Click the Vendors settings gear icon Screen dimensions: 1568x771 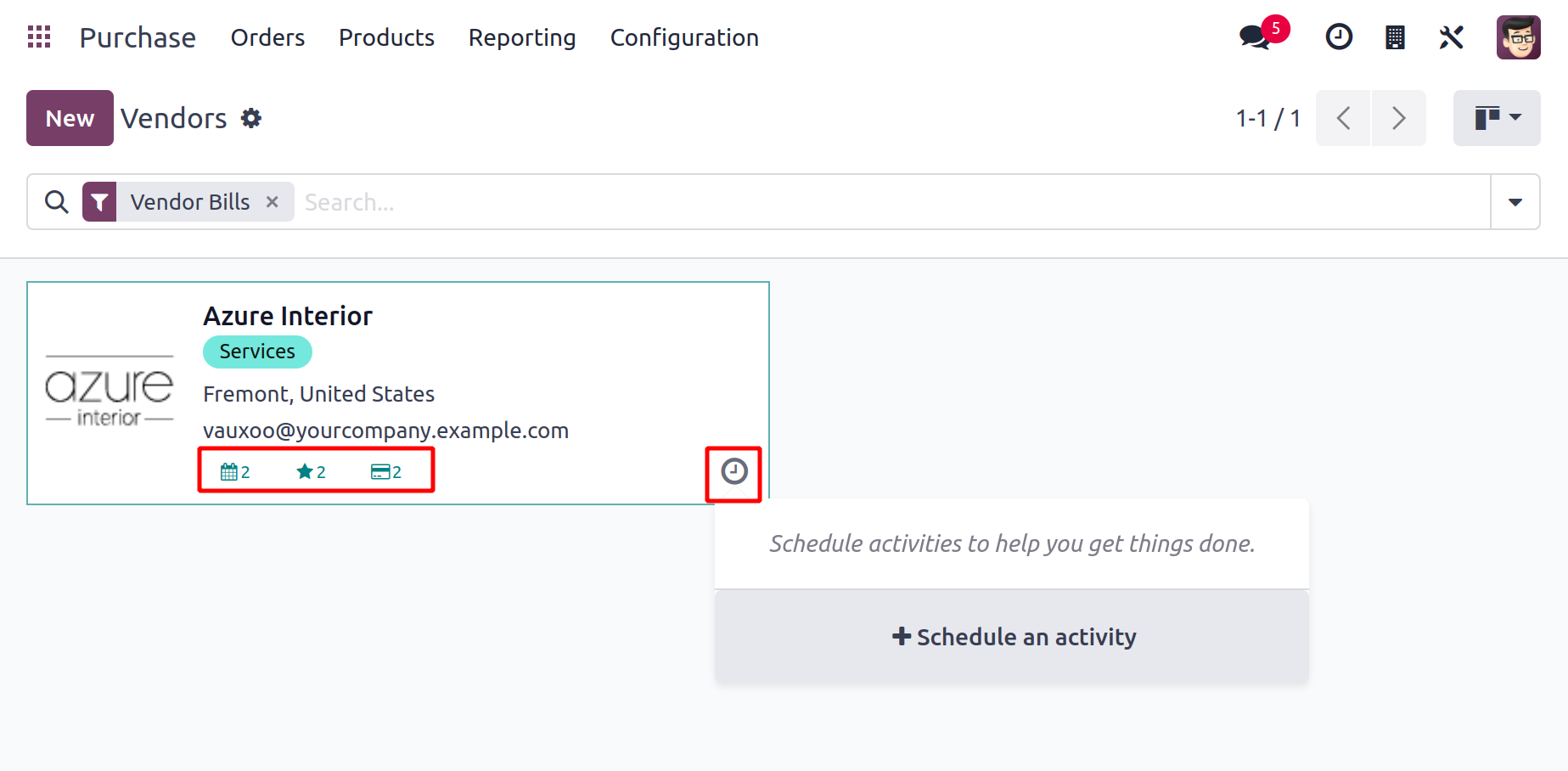251,118
